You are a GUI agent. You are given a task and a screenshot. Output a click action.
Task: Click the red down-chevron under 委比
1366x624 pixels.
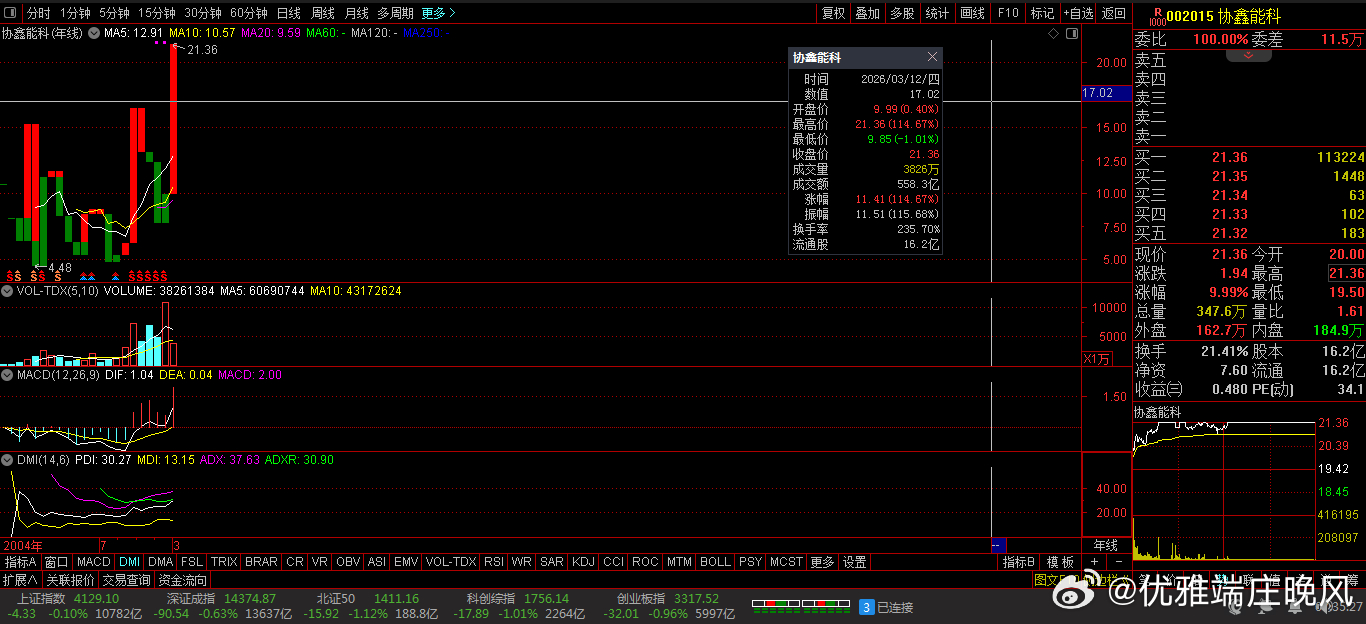click(1248, 56)
